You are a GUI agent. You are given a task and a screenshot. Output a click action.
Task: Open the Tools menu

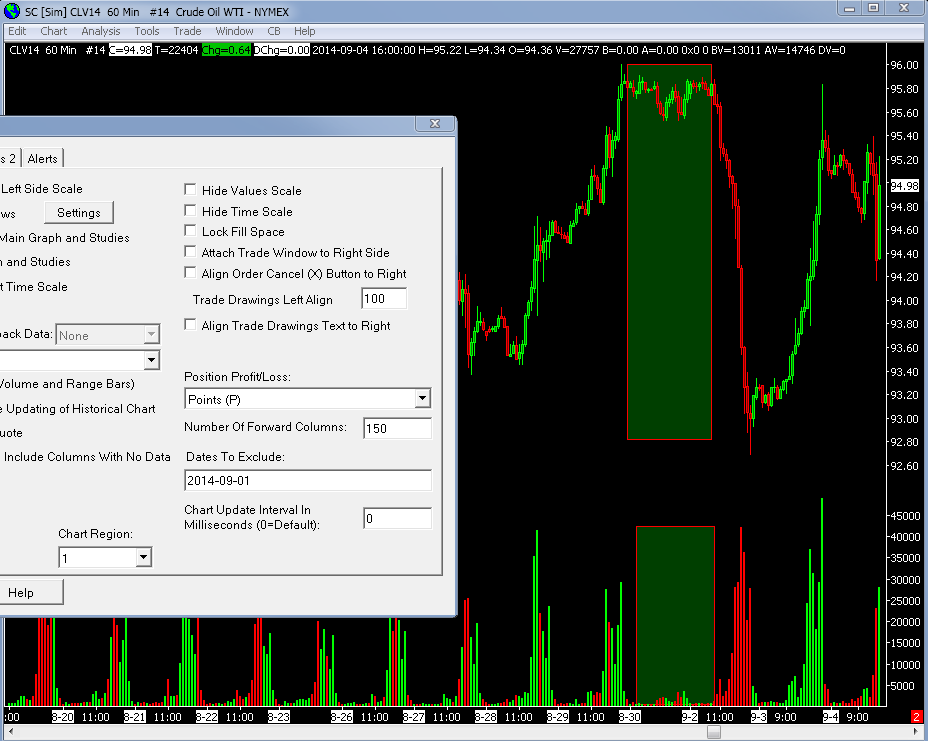tap(147, 31)
